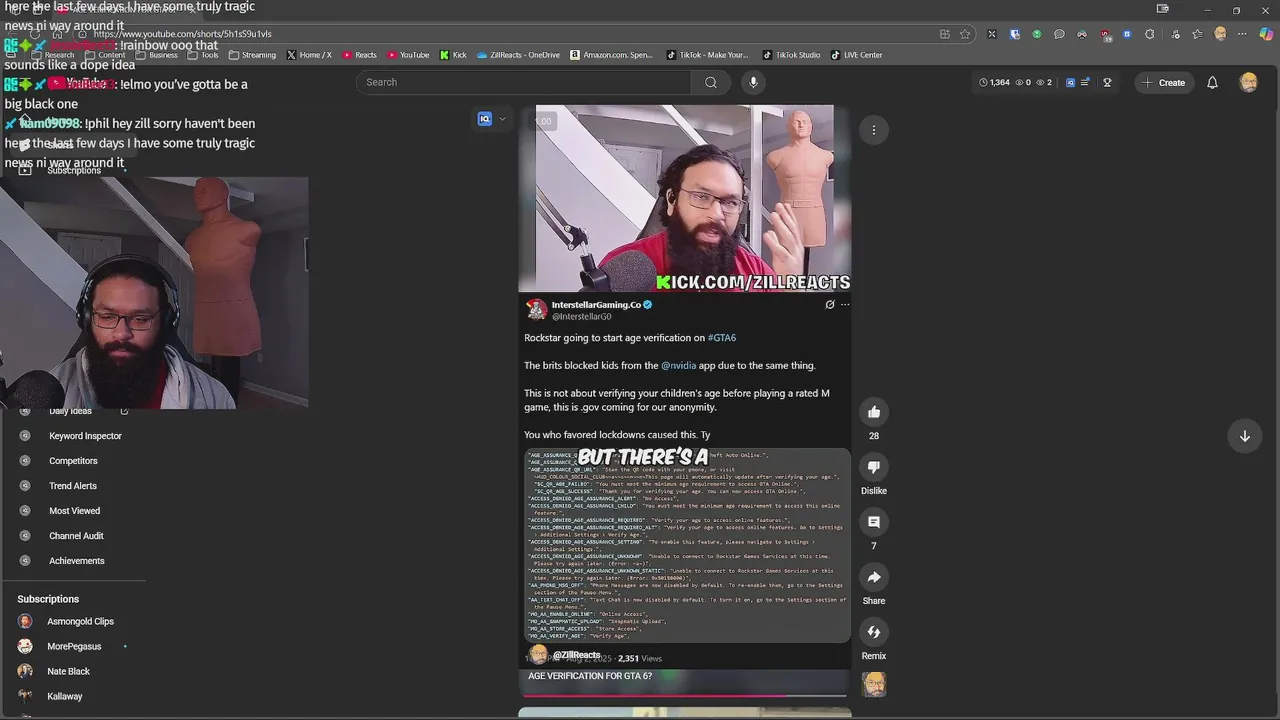Dislike the current short
This screenshot has height=720, width=1280.
[874, 467]
